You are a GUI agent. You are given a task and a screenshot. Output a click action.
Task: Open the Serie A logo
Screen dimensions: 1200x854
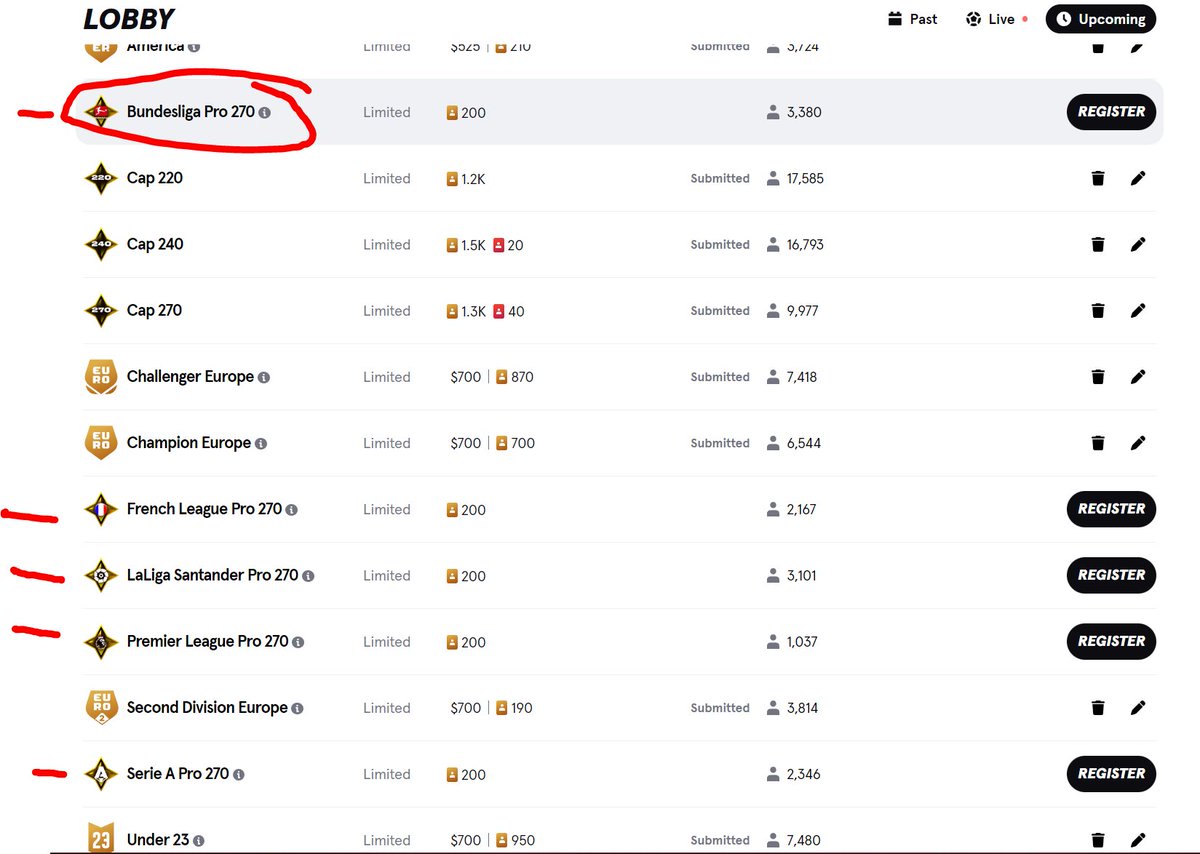(101, 773)
